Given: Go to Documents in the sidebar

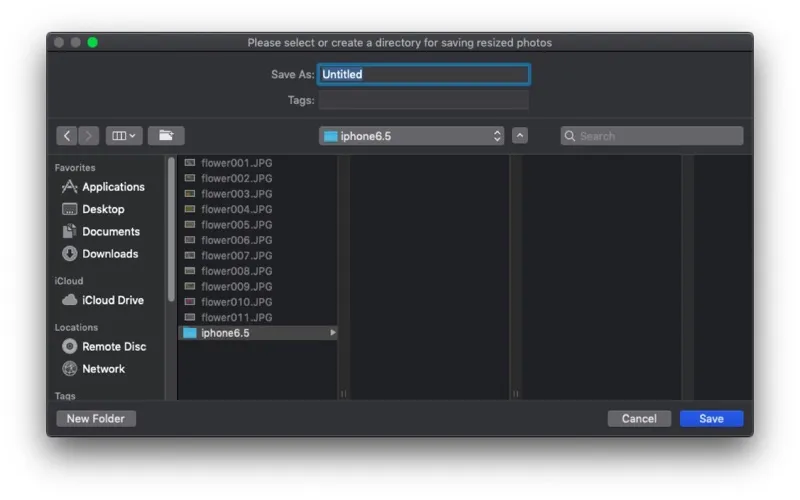Looking at the screenshot, I should tap(110, 231).
